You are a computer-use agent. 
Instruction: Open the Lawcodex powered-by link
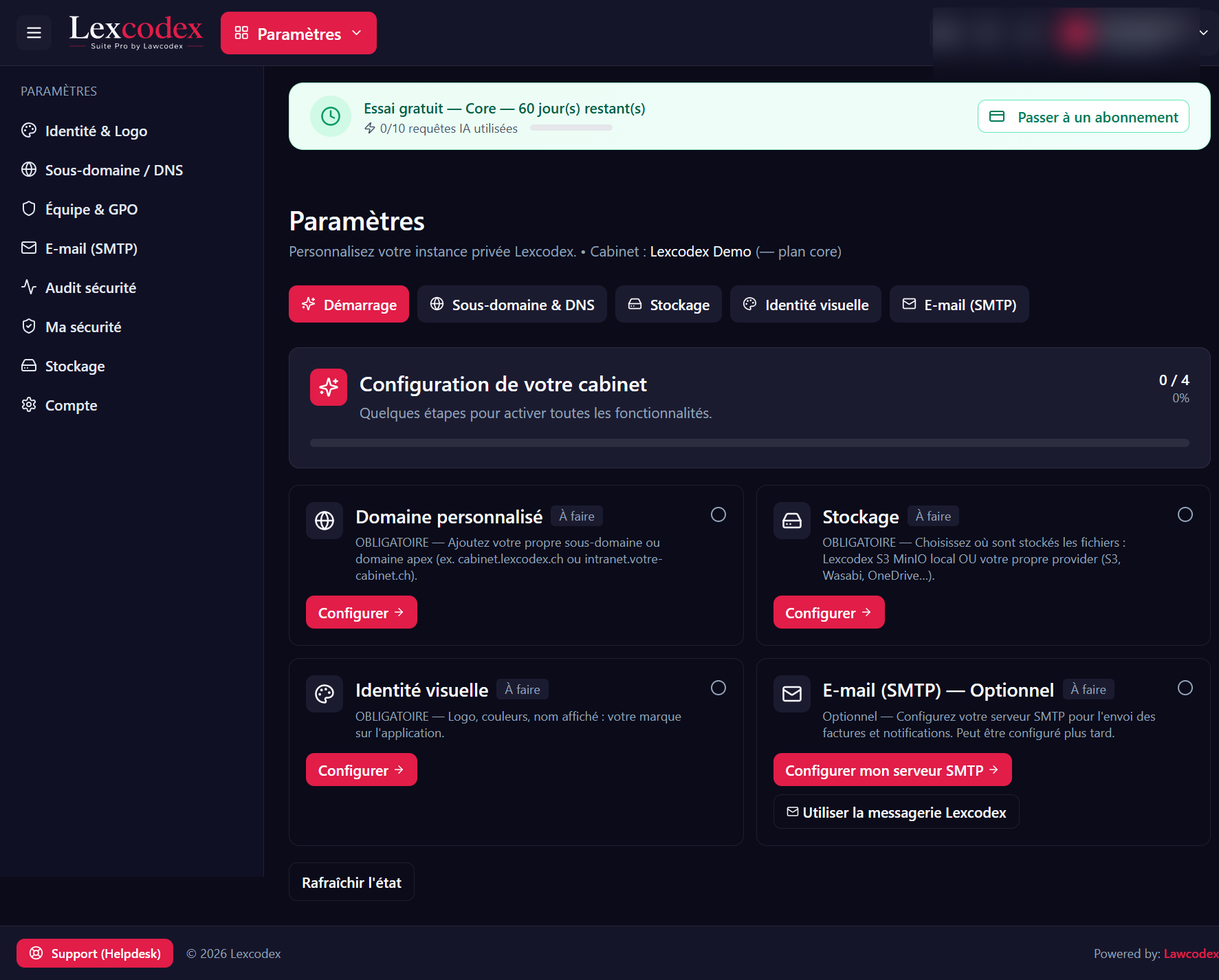click(x=1191, y=953)
